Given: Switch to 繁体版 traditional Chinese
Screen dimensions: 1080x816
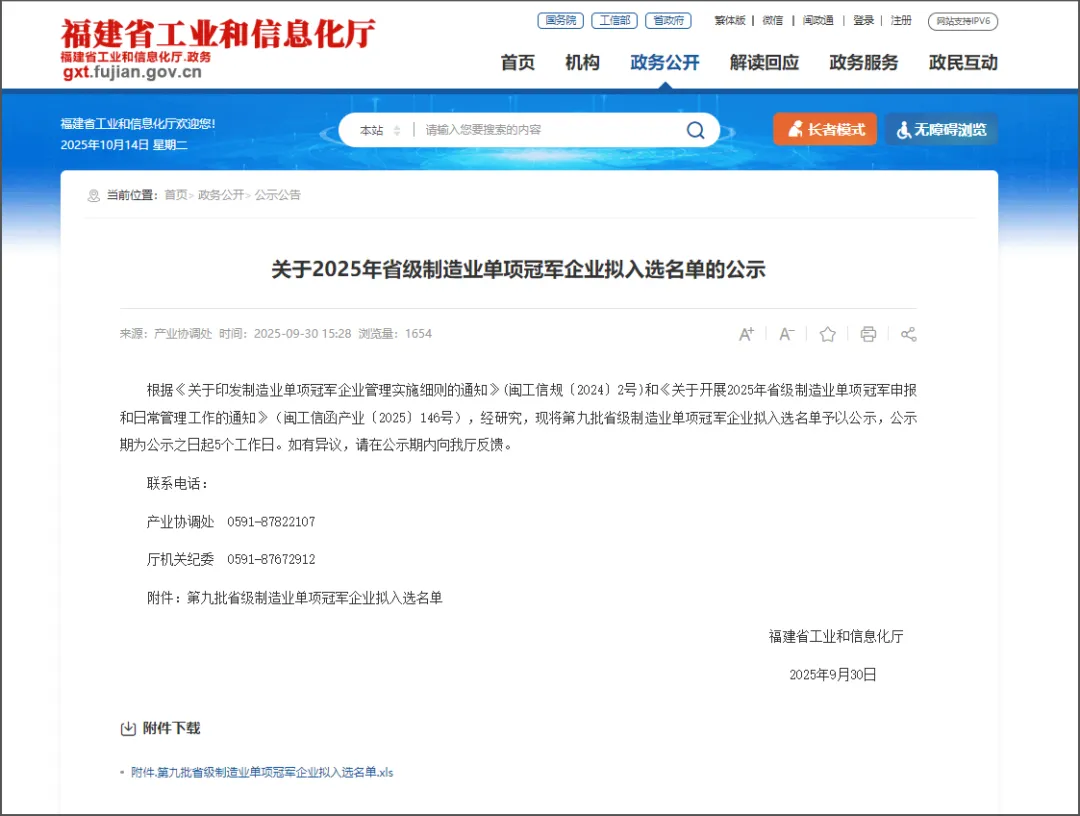Looking at the screenshot, I should pos(729,20).
